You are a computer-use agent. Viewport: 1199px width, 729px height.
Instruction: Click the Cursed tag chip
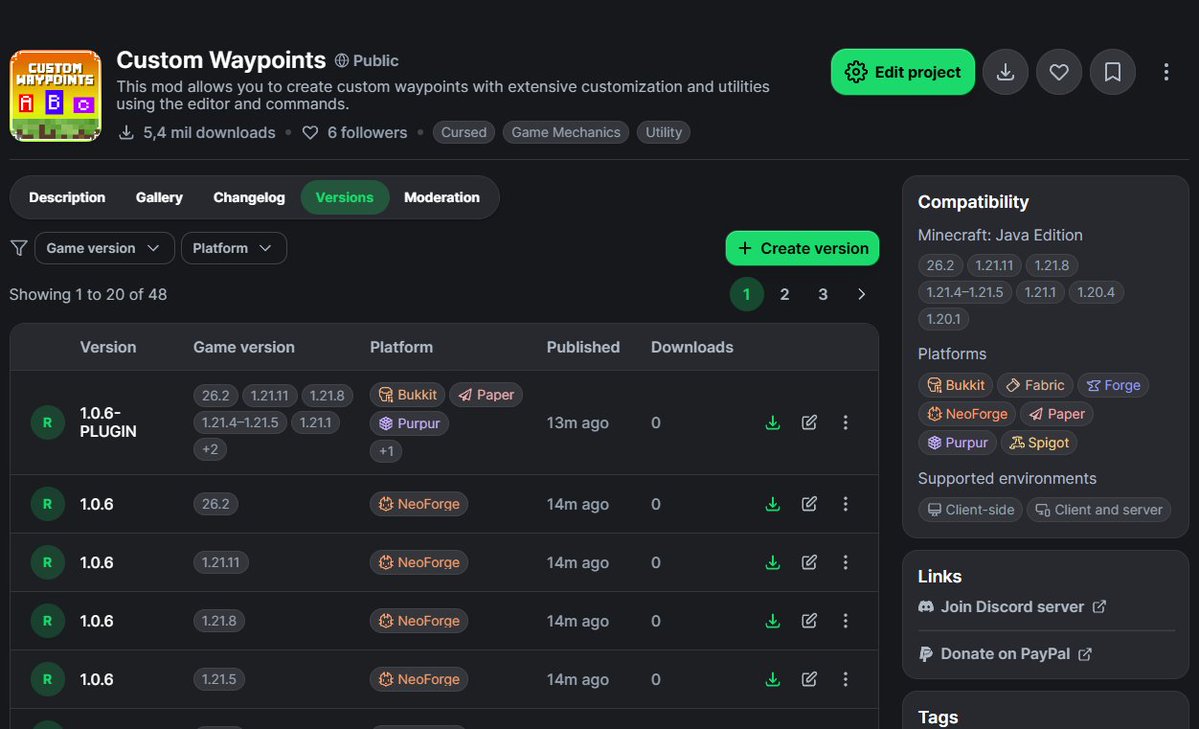463,132
